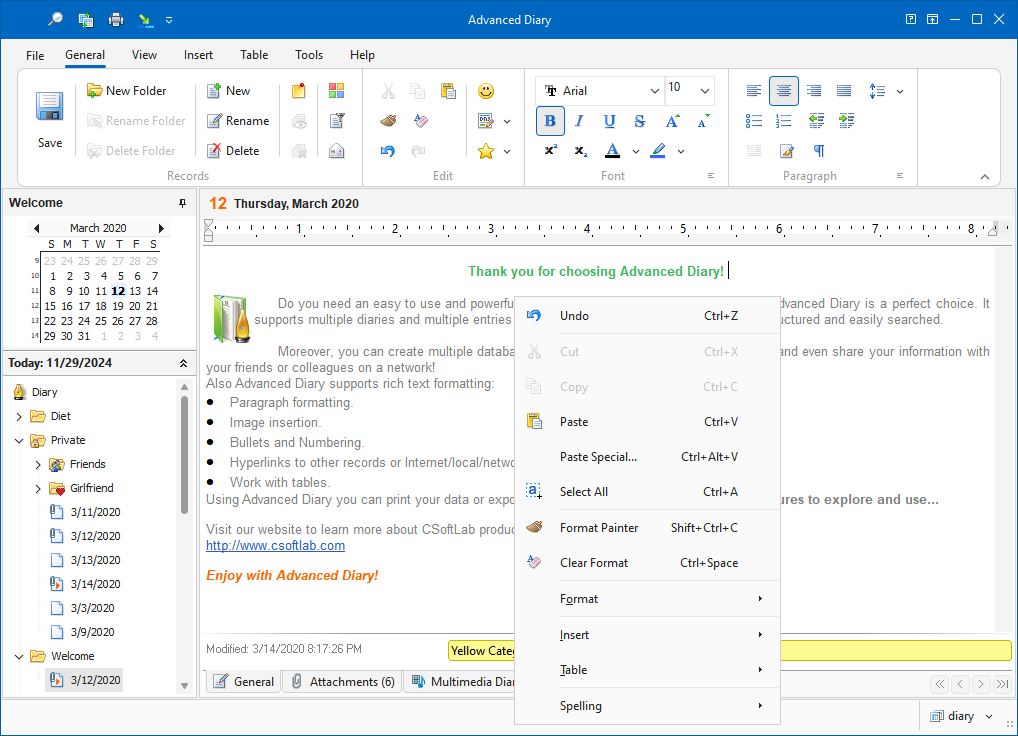The width and height of the screenshot is (1018, 736).
Task: Open Spelling submenu in context menu
Action: [x=647, y=705]
